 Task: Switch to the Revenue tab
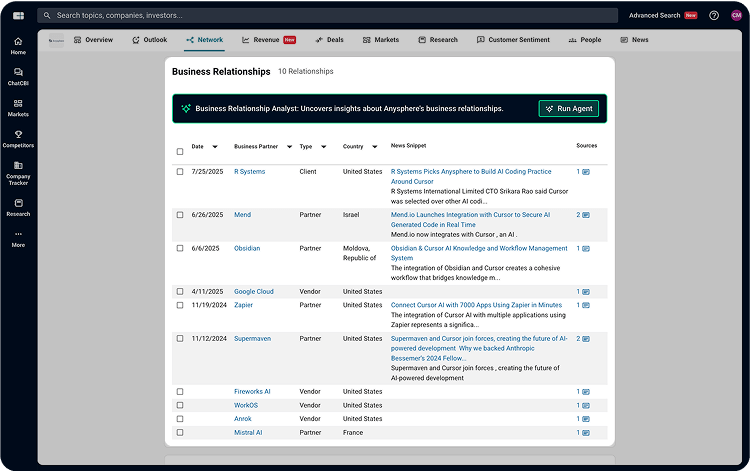tap(266, 40)
